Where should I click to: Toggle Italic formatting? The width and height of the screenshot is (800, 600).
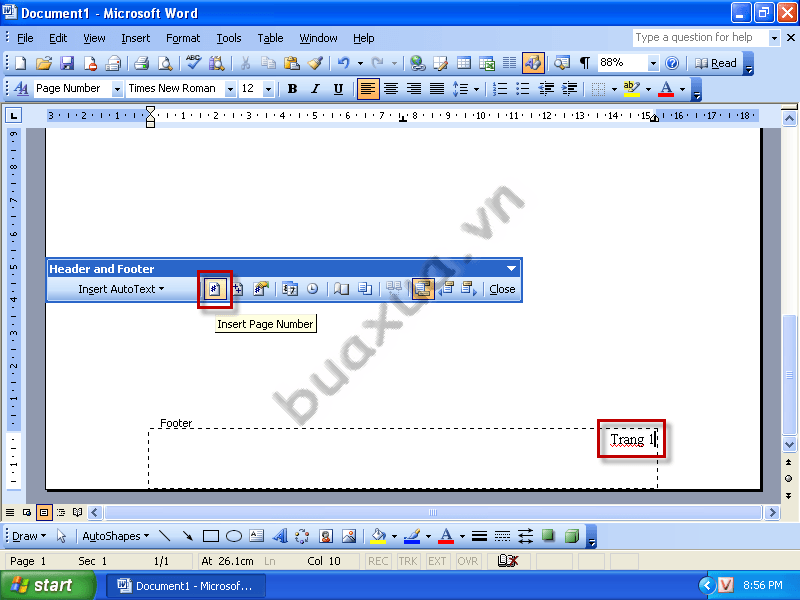[x=315, y=89]
